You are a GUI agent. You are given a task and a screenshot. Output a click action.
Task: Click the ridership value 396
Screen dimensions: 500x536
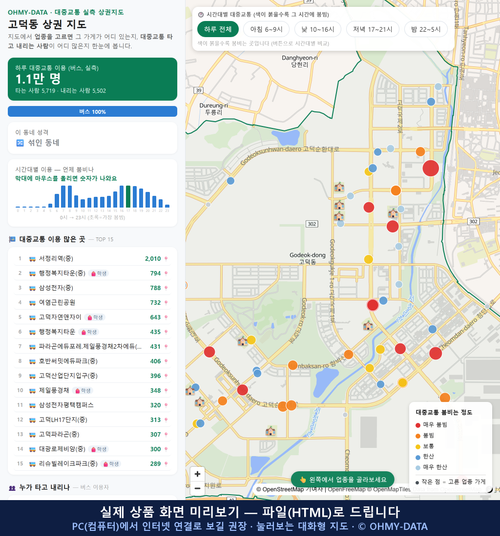(155, 376)
